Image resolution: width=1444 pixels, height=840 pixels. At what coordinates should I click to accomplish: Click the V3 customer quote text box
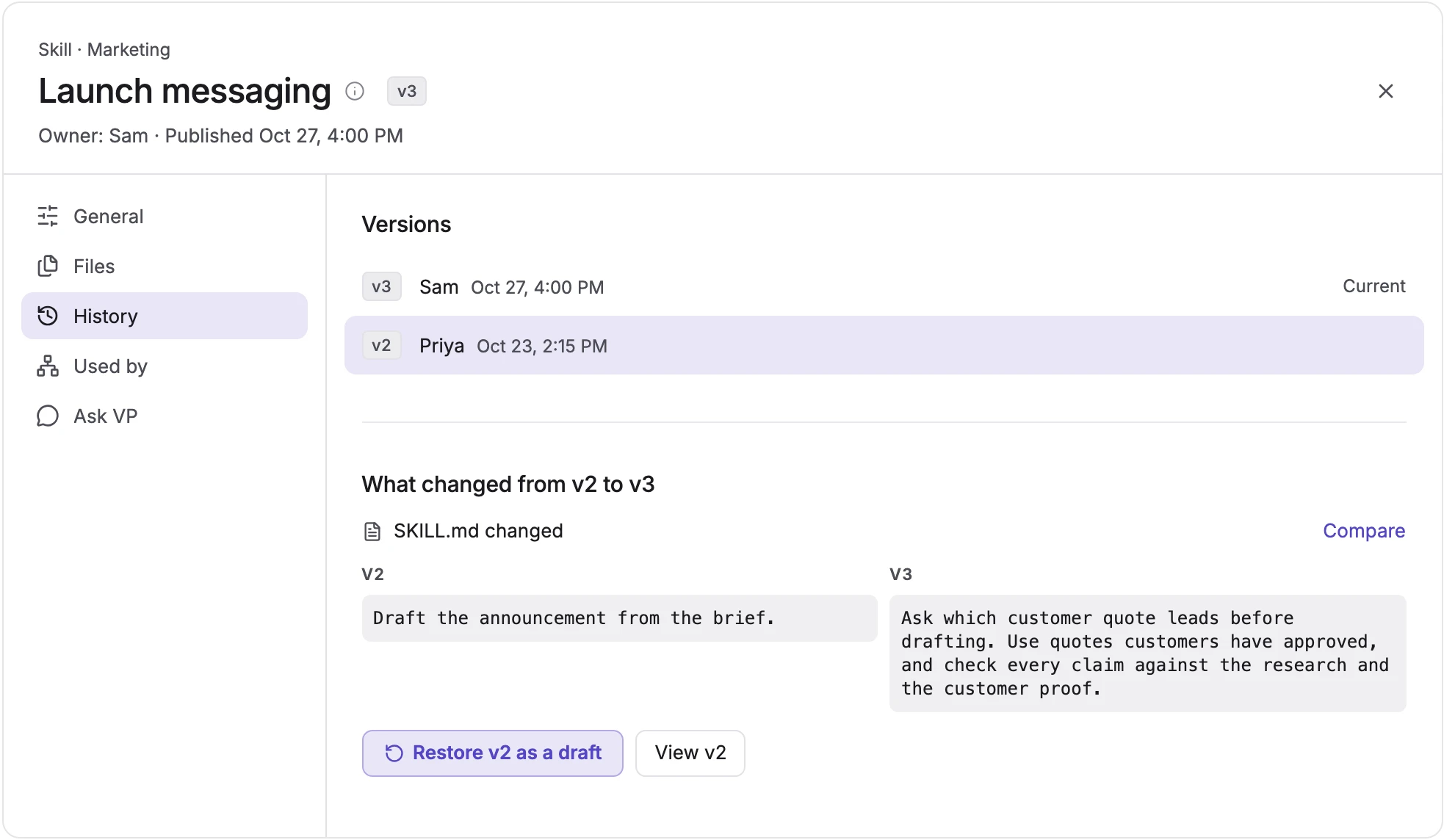coord(1147,653)
